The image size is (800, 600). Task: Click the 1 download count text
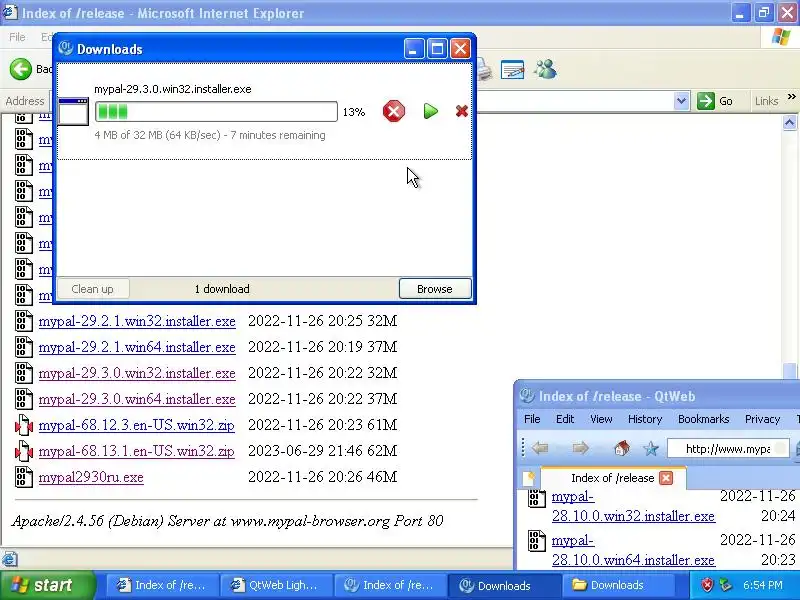coord(222,289)
